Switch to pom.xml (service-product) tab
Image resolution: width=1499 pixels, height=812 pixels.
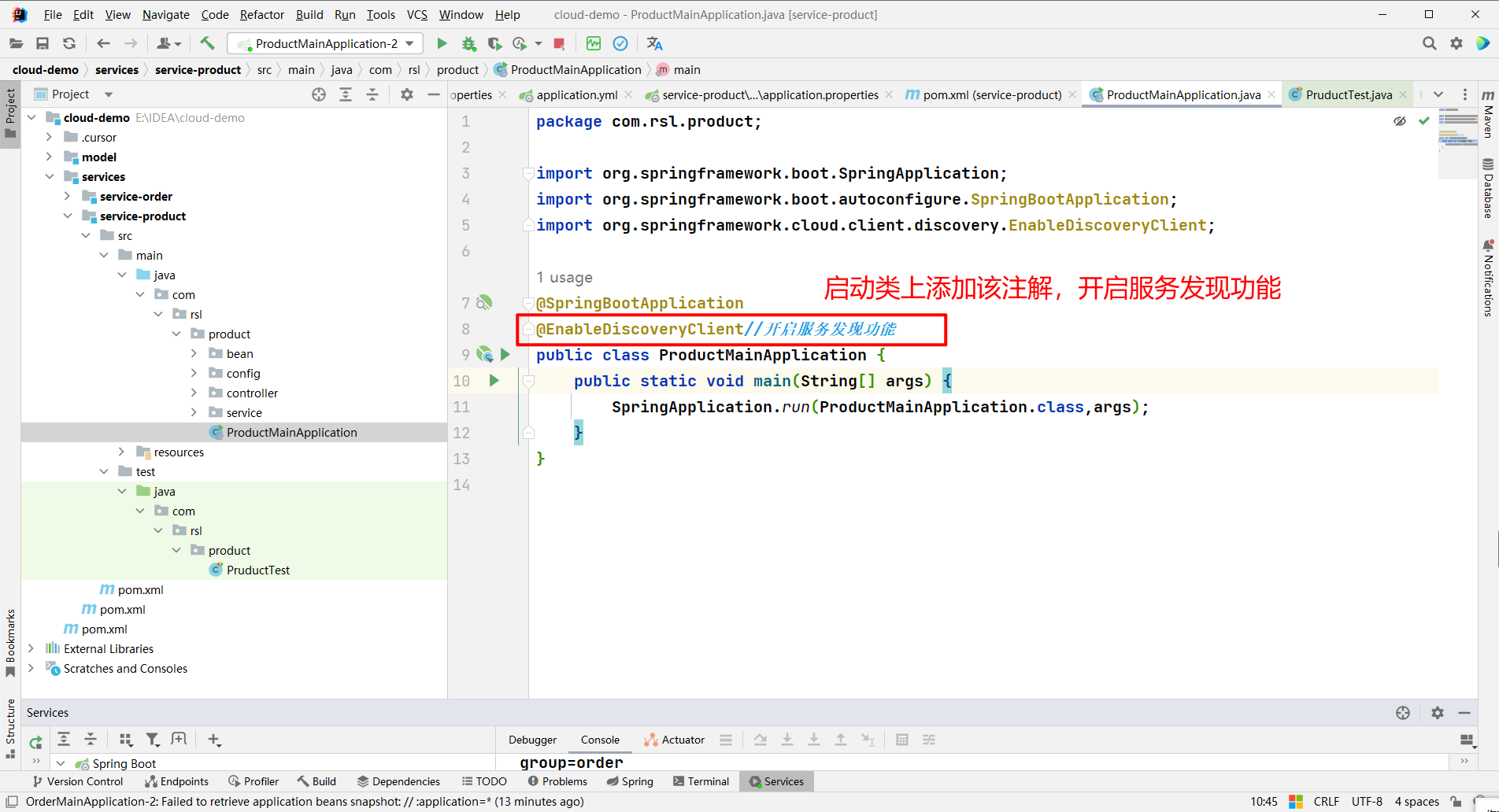[x=992, y=94]
